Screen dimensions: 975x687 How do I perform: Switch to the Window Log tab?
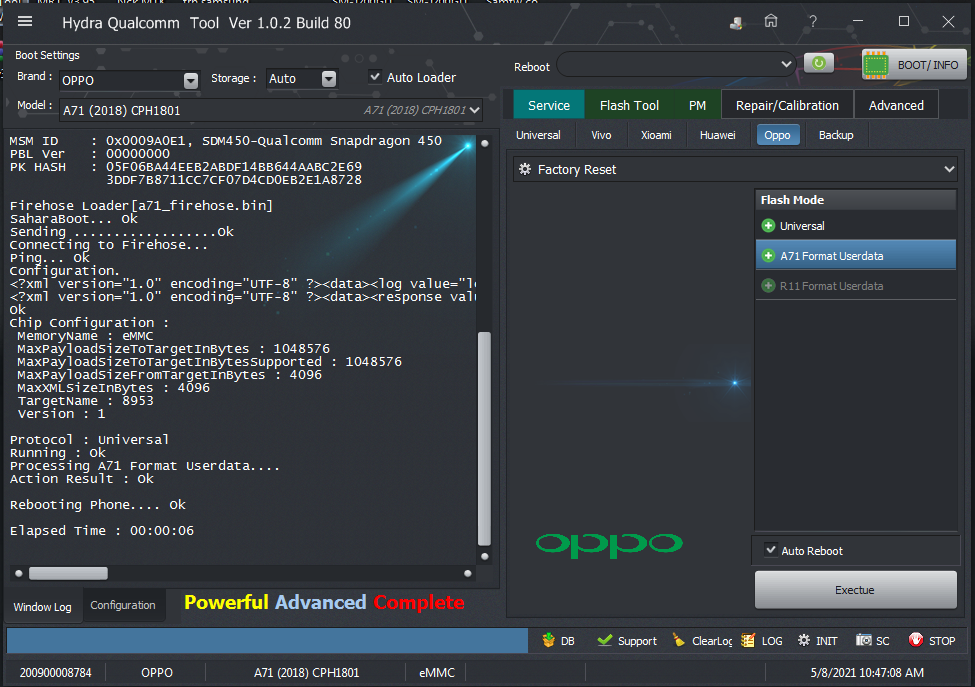coord(42,606)
